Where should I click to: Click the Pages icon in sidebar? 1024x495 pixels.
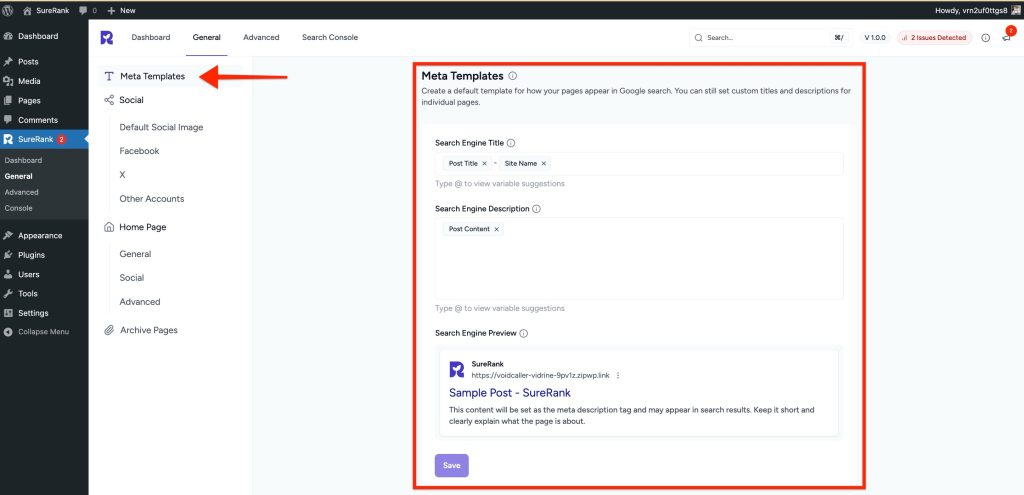click(8, 101)
